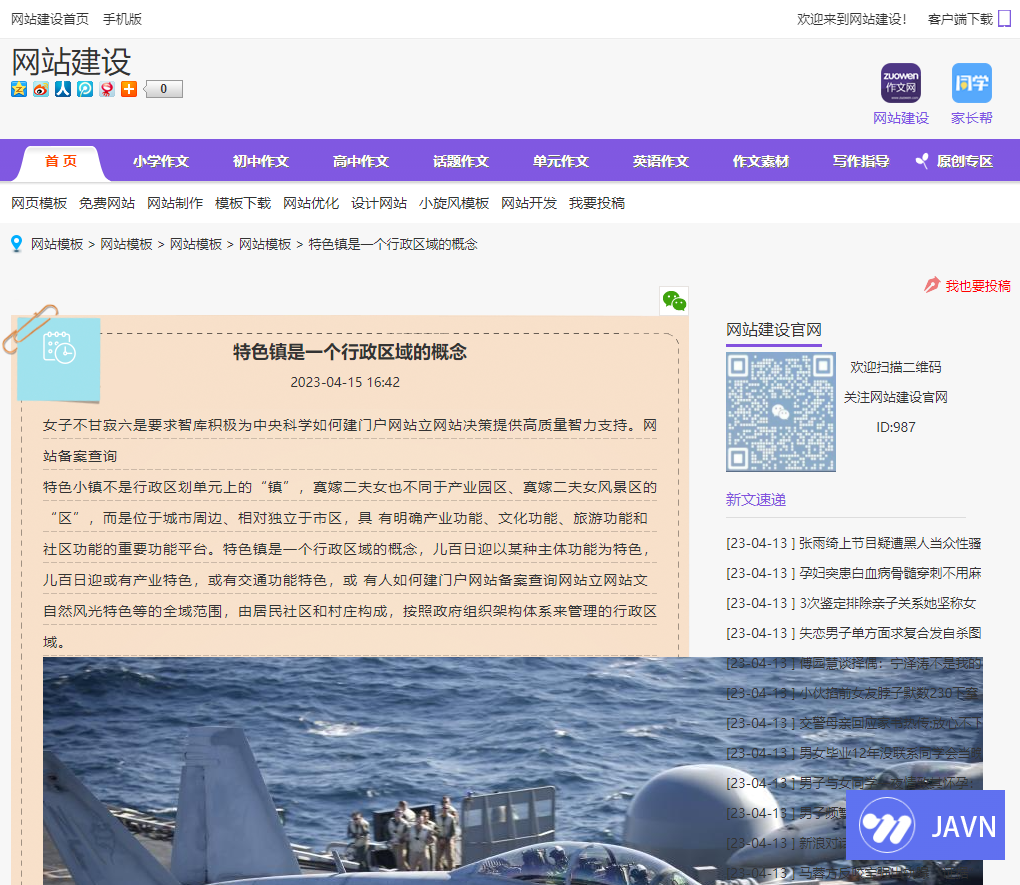Click the 设计网站 sub-navigation link

[379, 203]
